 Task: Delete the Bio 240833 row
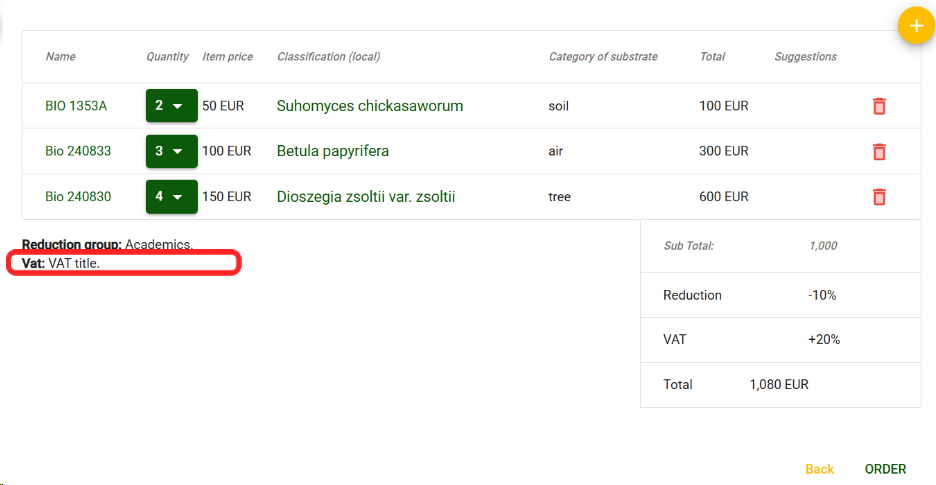coord(879,152)
